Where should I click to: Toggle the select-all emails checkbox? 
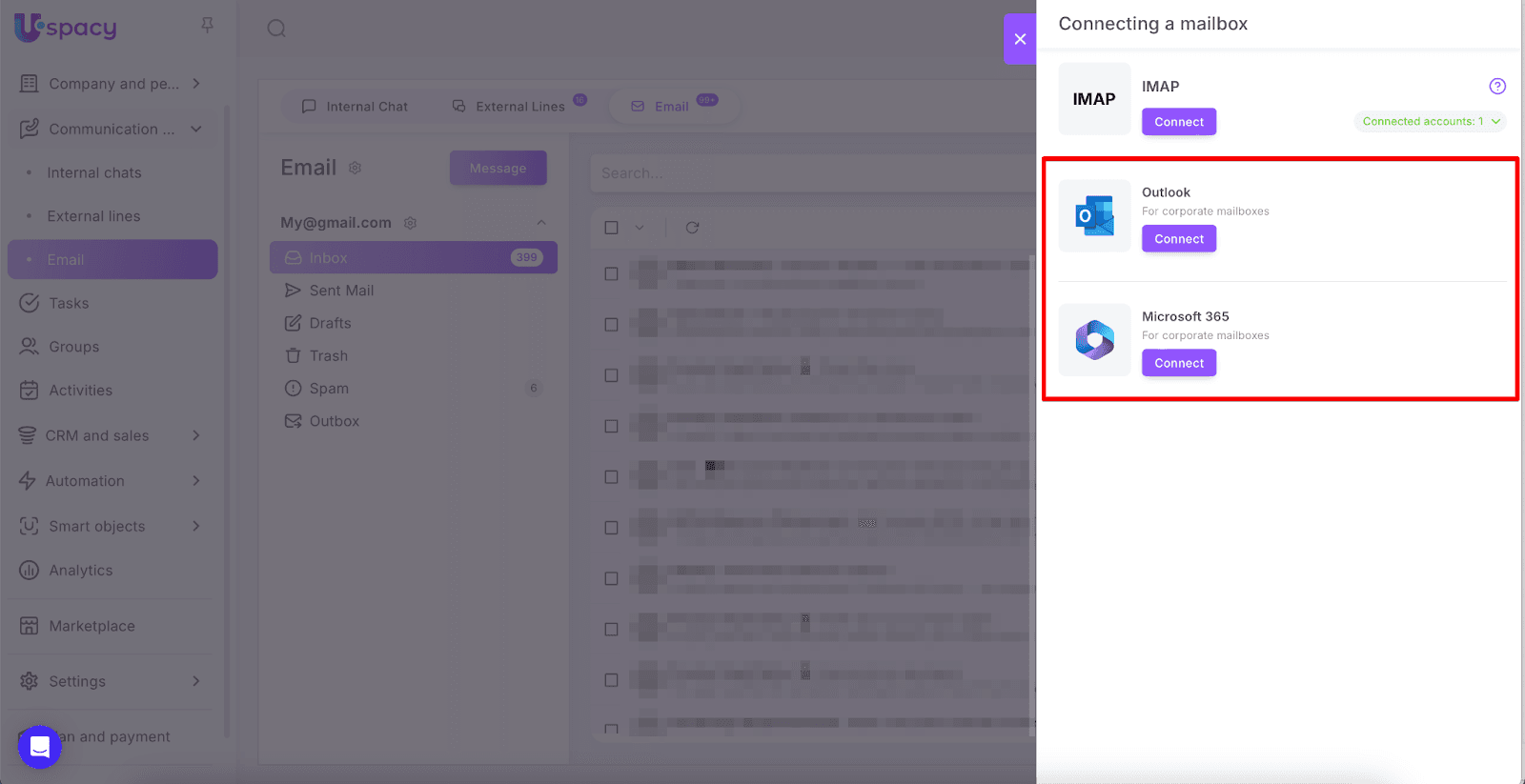click(612, 228)
